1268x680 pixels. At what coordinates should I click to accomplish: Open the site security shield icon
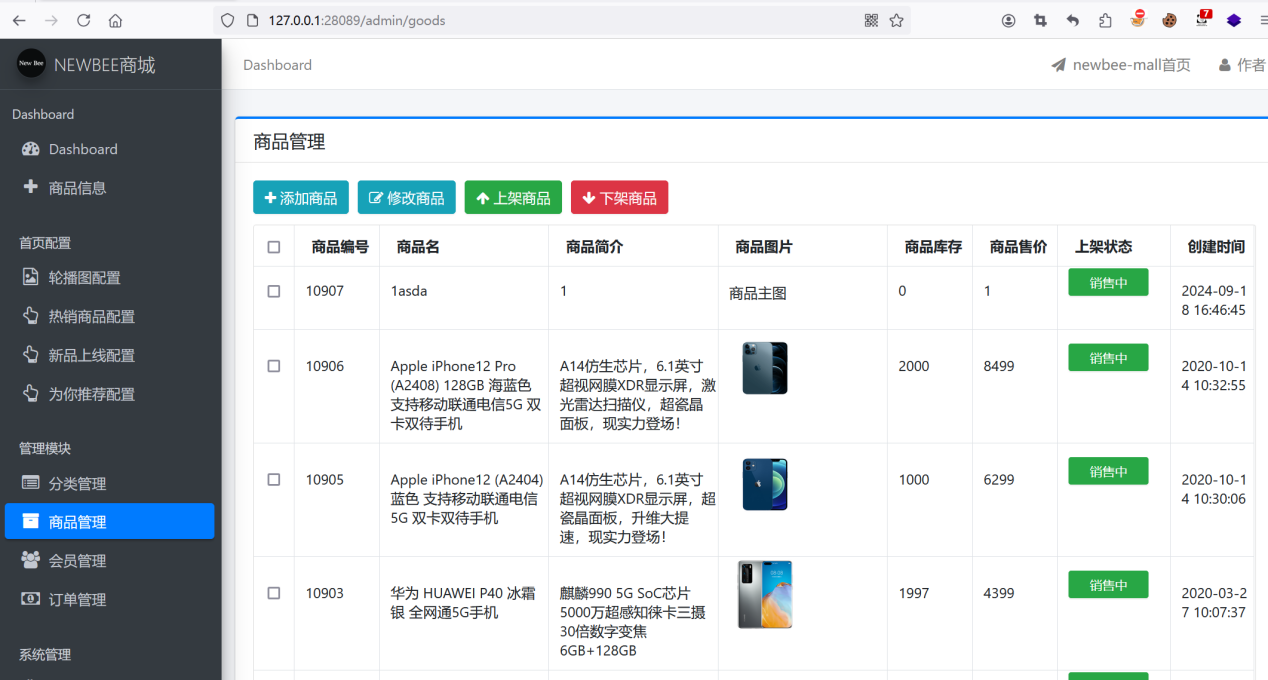click(227, 20)
